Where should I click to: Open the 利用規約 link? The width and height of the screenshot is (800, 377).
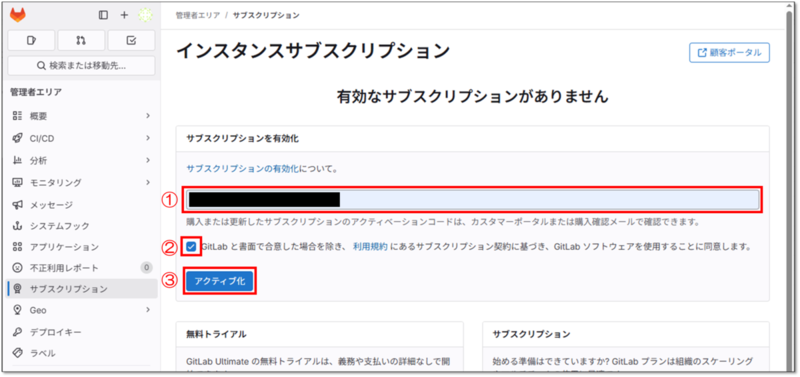pos(370,247)
